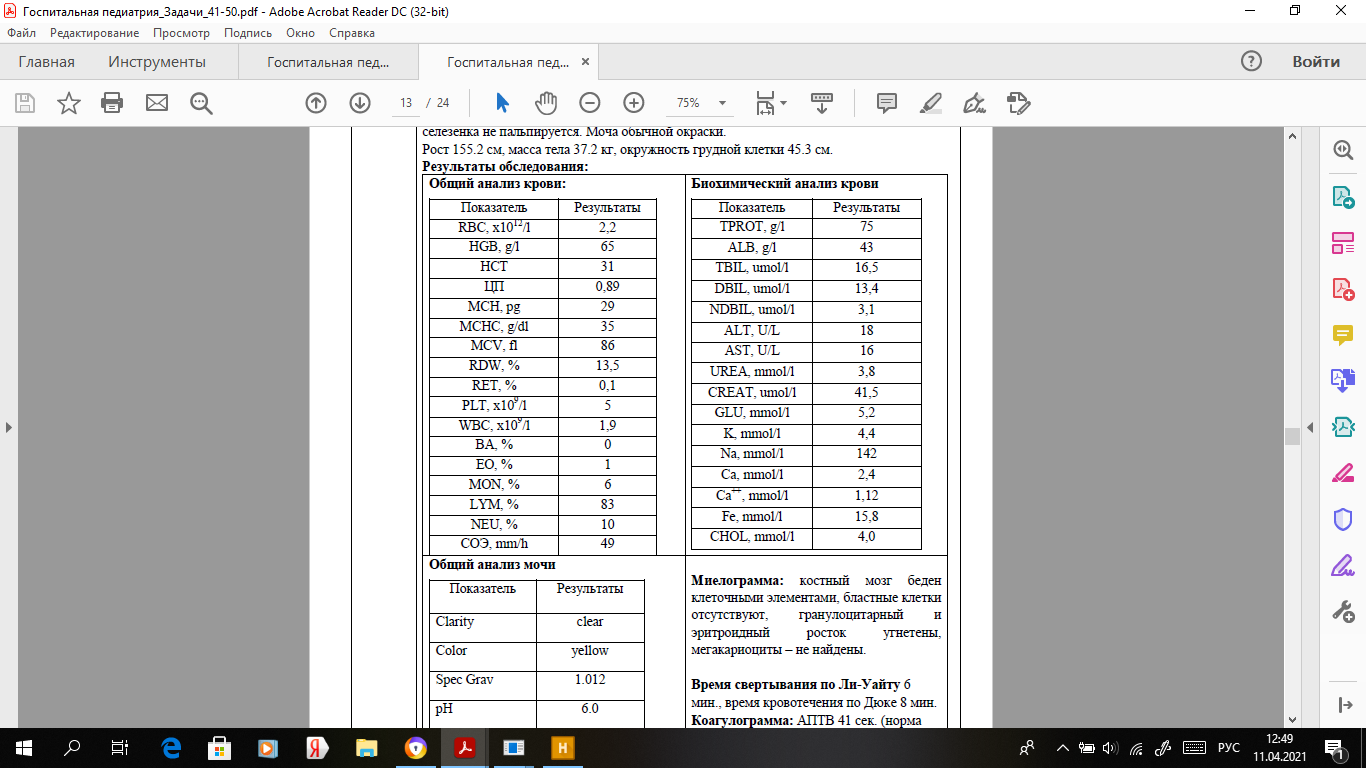Switch input language РУС indicator
Screen dimensions: 1366x768
[1228, 747]
